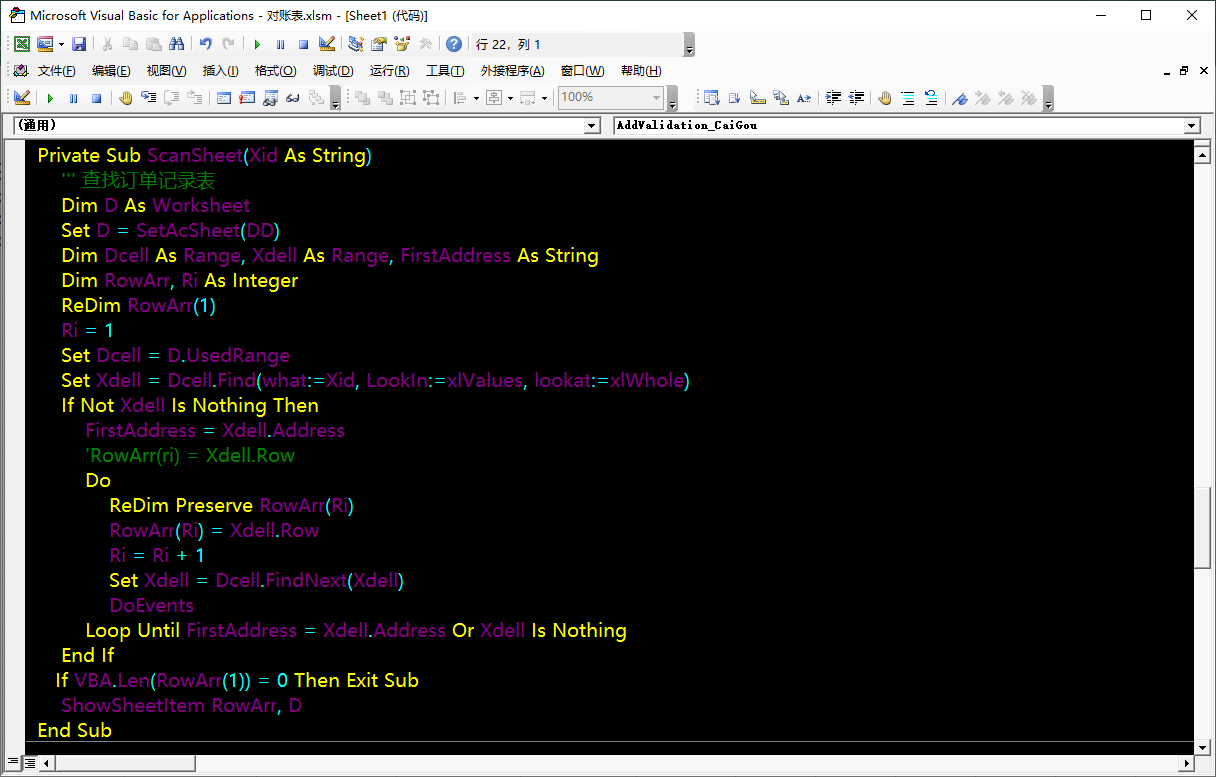This screenshot has height=777, width=1216.
Task: Click the horizontal scrollbar right arrow
Action: click(1185, 763)
